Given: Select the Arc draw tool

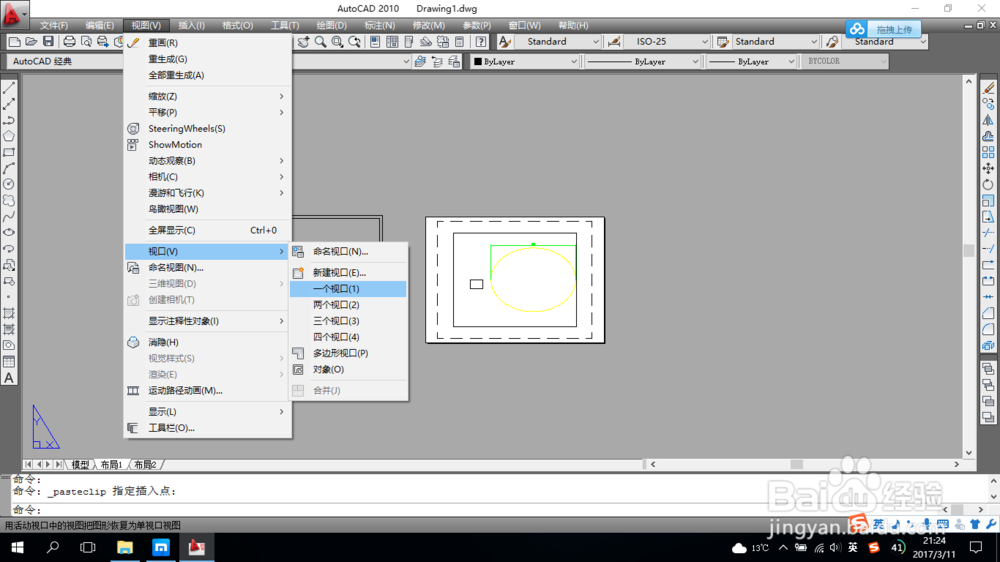Looking at the screenshot, I should 9,168.
